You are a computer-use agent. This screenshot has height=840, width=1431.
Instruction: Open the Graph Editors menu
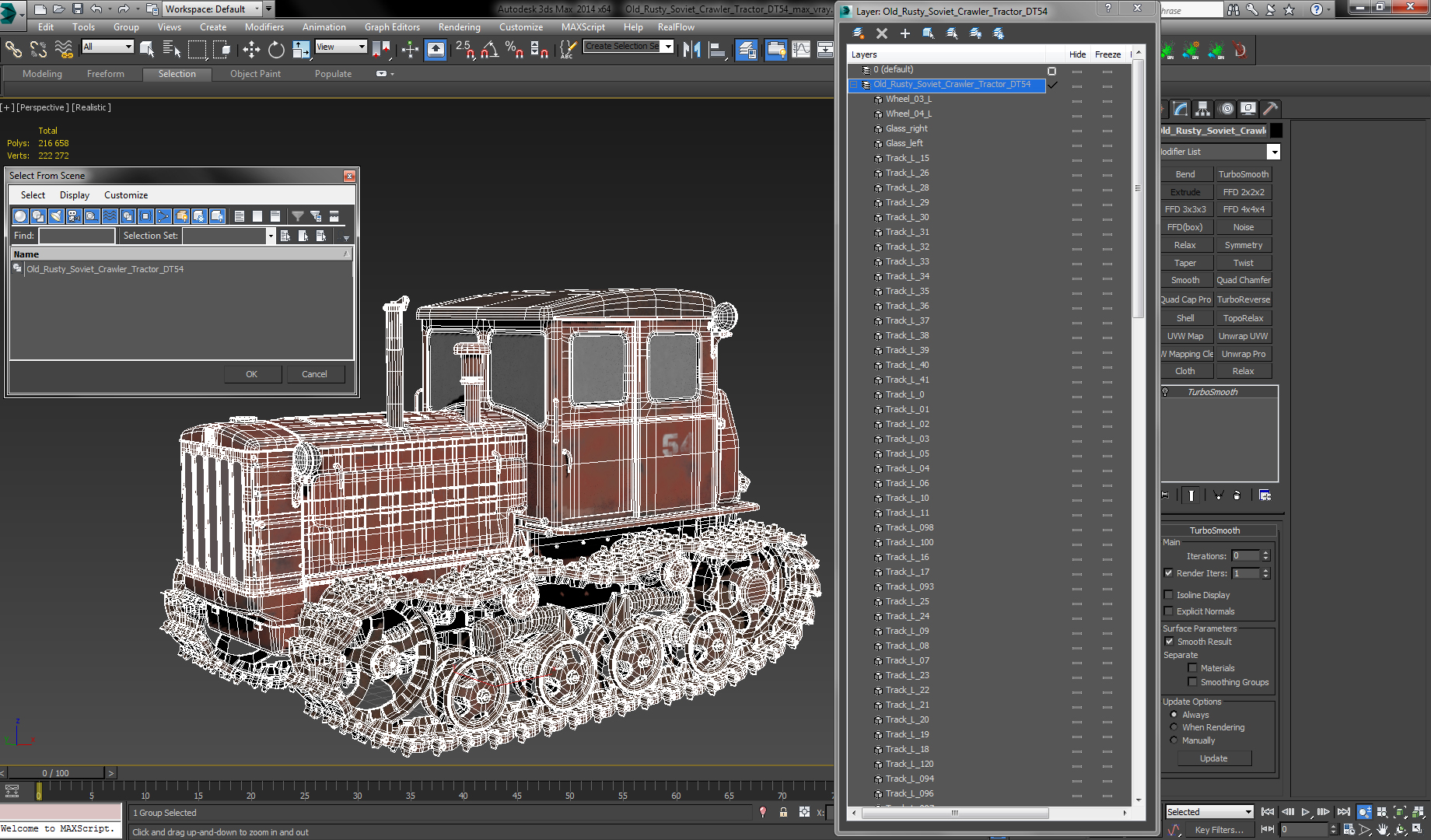(x=392, y=27)
